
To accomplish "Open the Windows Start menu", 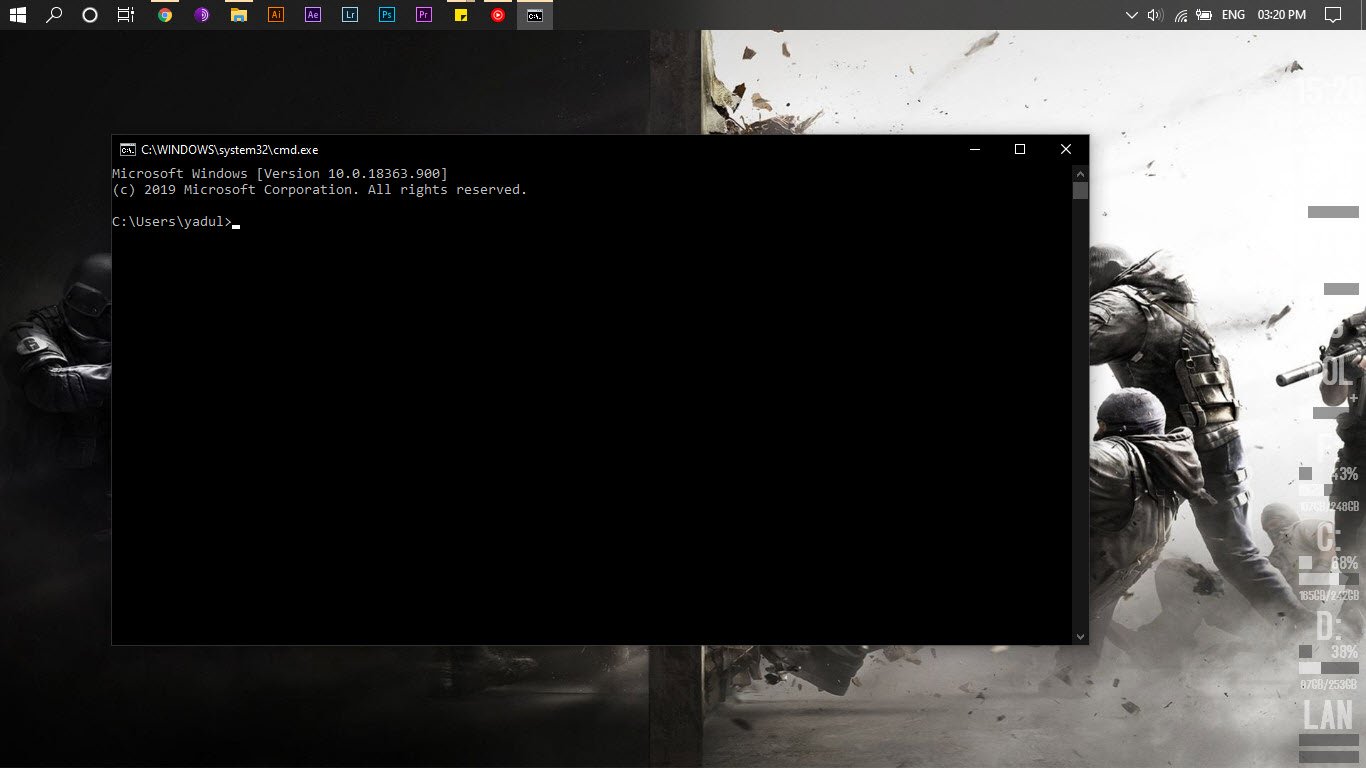I will pyautogui.click(x=17, y=15).
